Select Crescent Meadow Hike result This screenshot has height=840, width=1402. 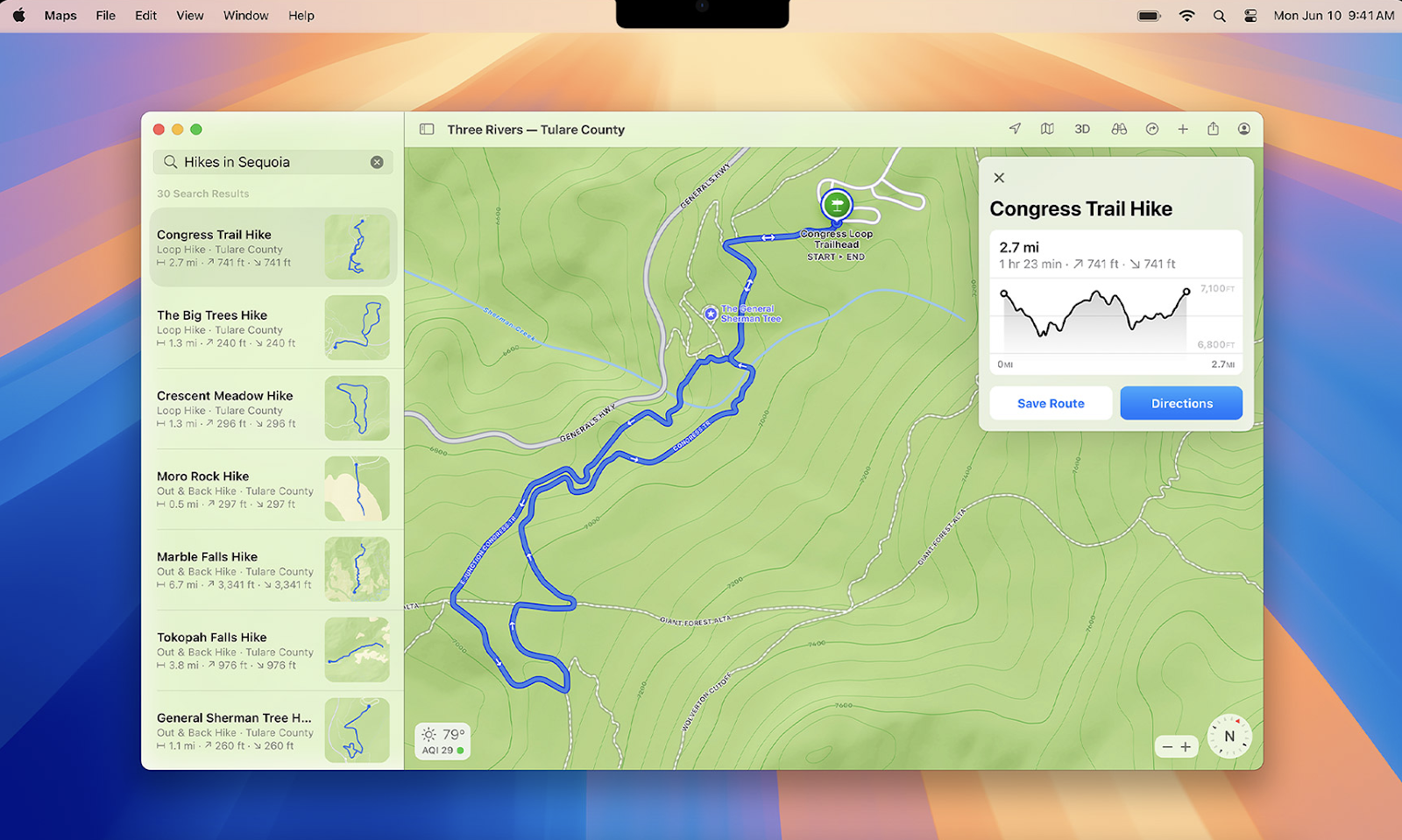click(273, 408)
